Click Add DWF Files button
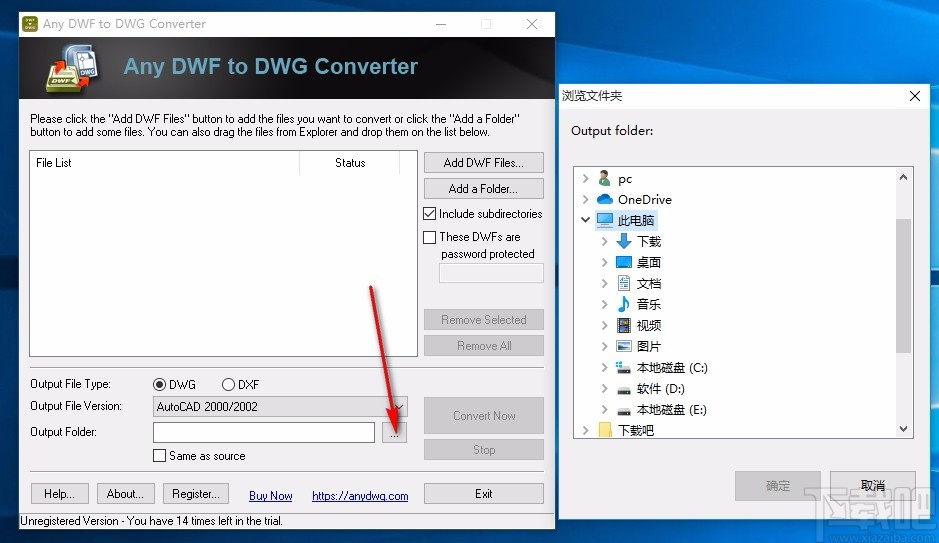939x543 pixels. coord(484,163)
